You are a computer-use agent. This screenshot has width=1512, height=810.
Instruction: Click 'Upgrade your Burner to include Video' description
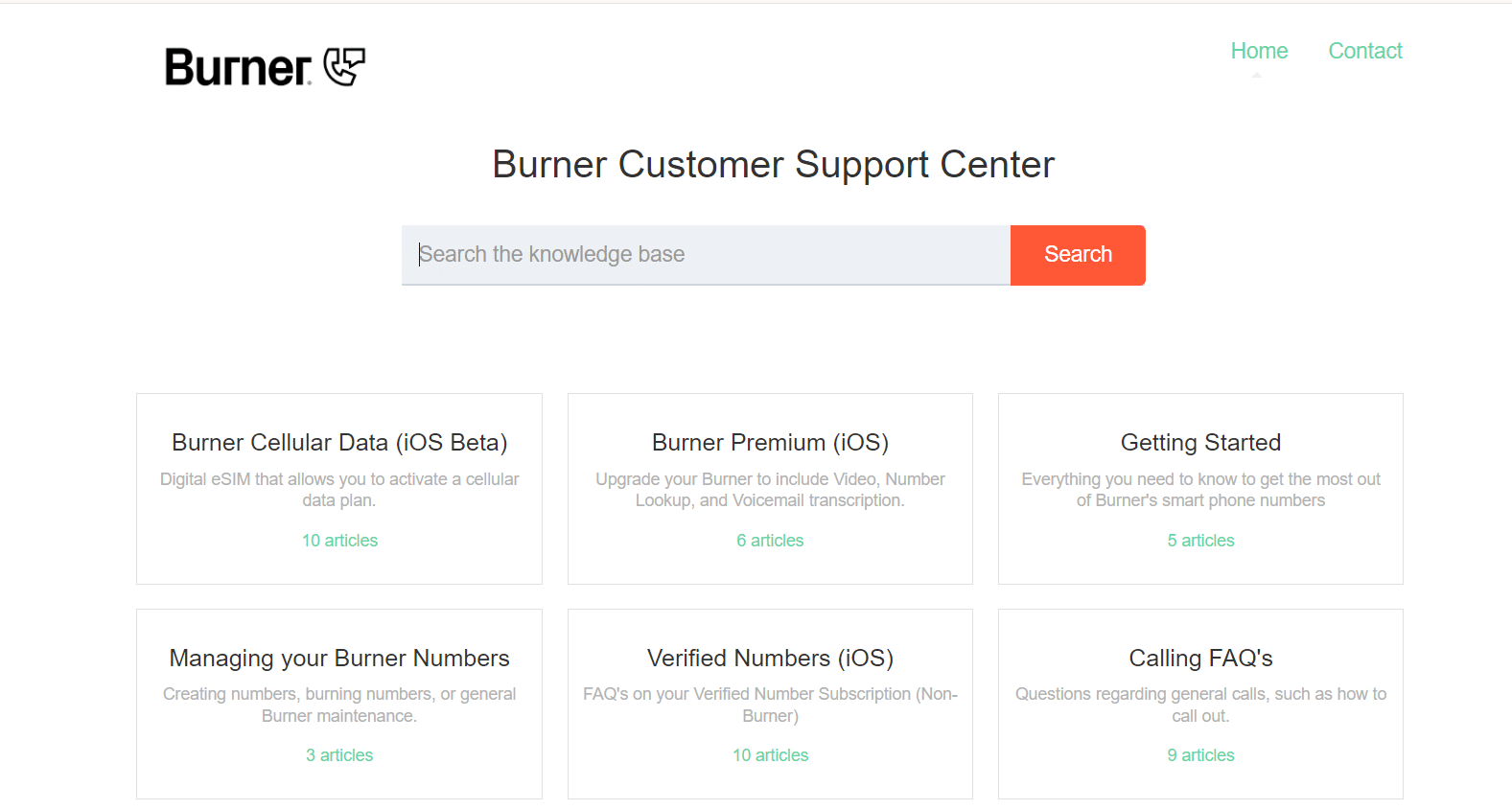click(770, 490)
